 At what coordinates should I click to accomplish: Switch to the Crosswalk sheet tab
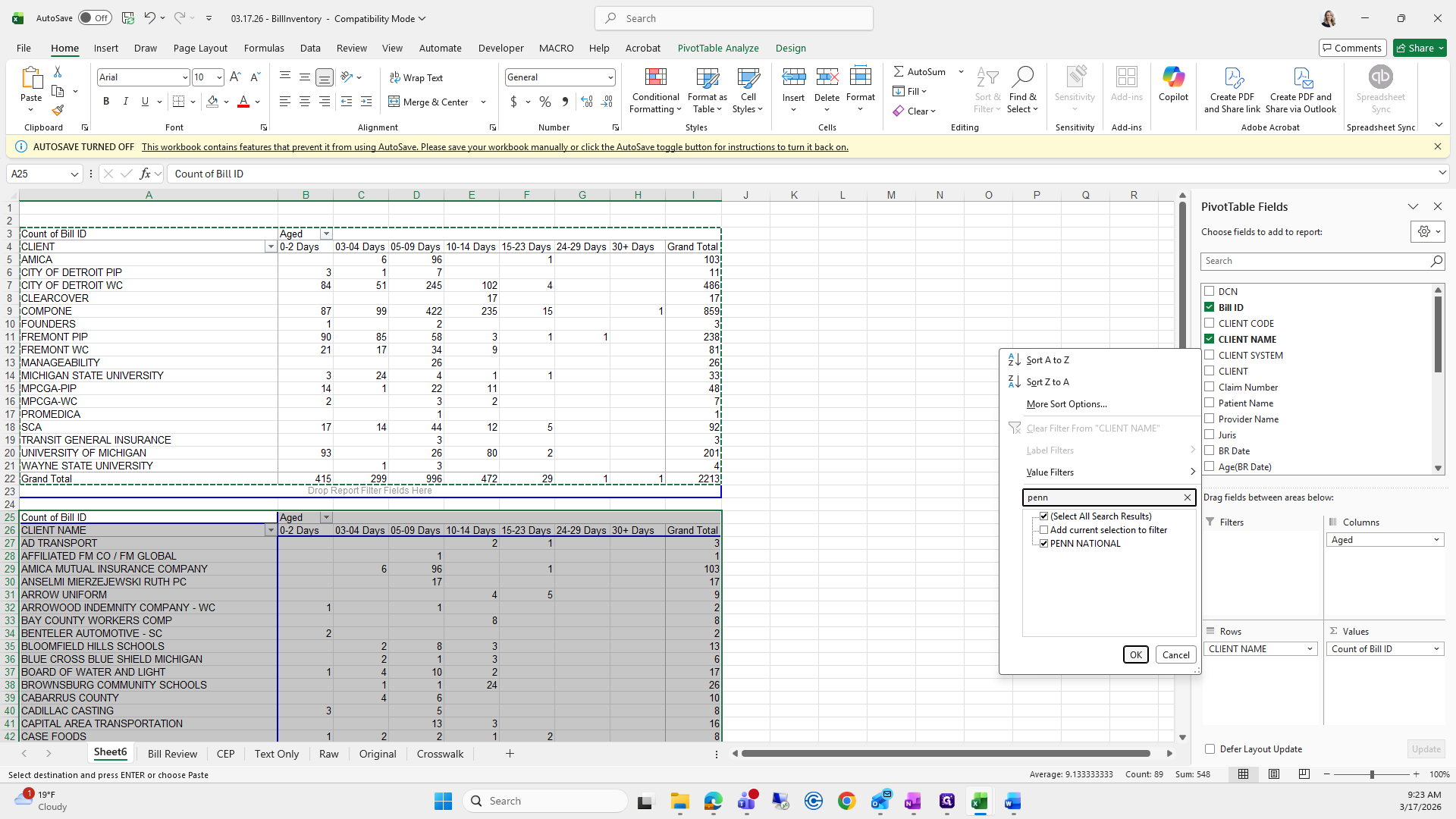[440, 754]
